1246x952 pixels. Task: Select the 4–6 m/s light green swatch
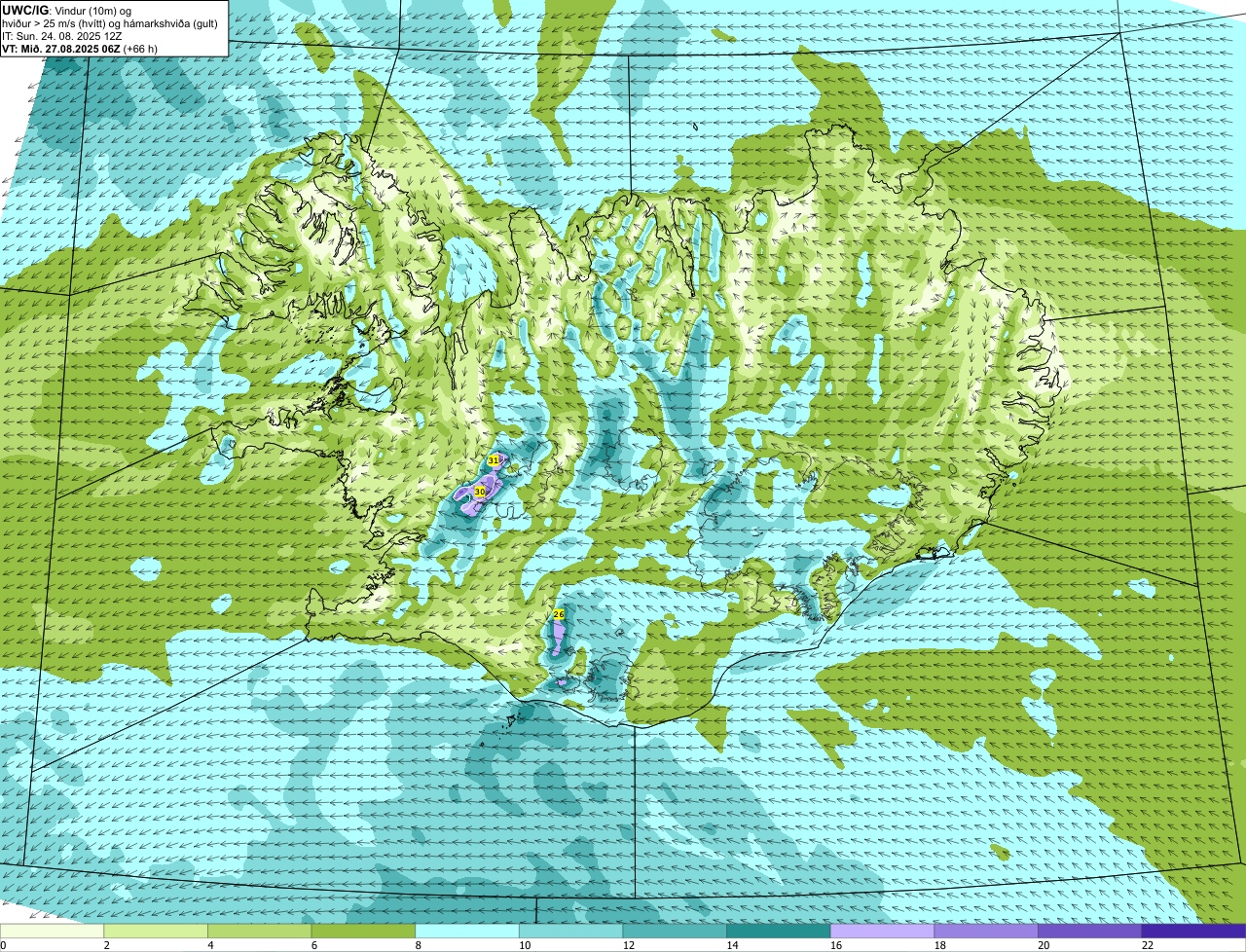259,931
